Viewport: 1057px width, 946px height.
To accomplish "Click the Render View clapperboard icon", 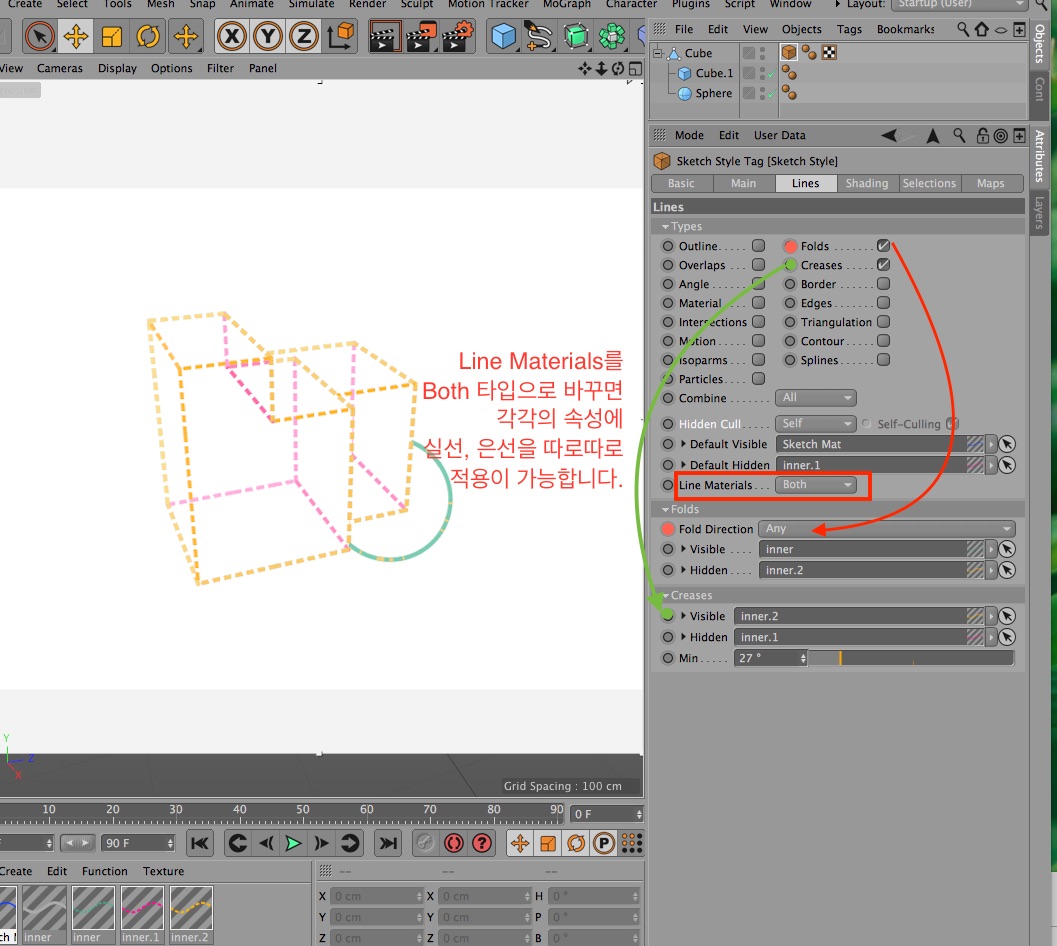I will pos(385,38).
